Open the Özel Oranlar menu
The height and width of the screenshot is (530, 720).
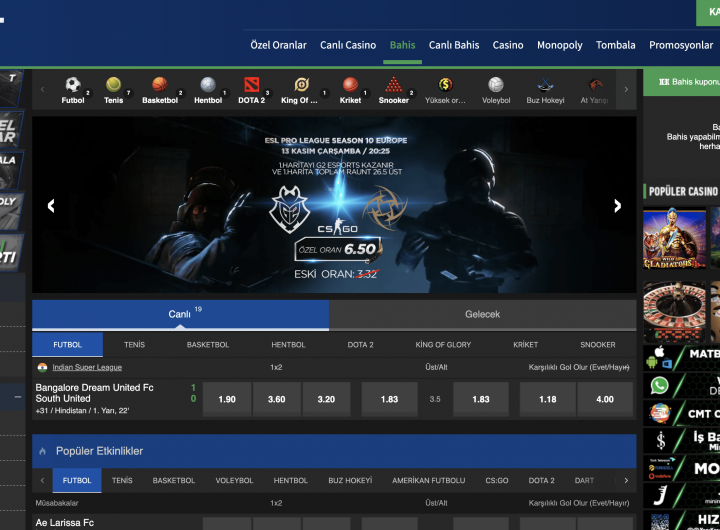(278, 45)
